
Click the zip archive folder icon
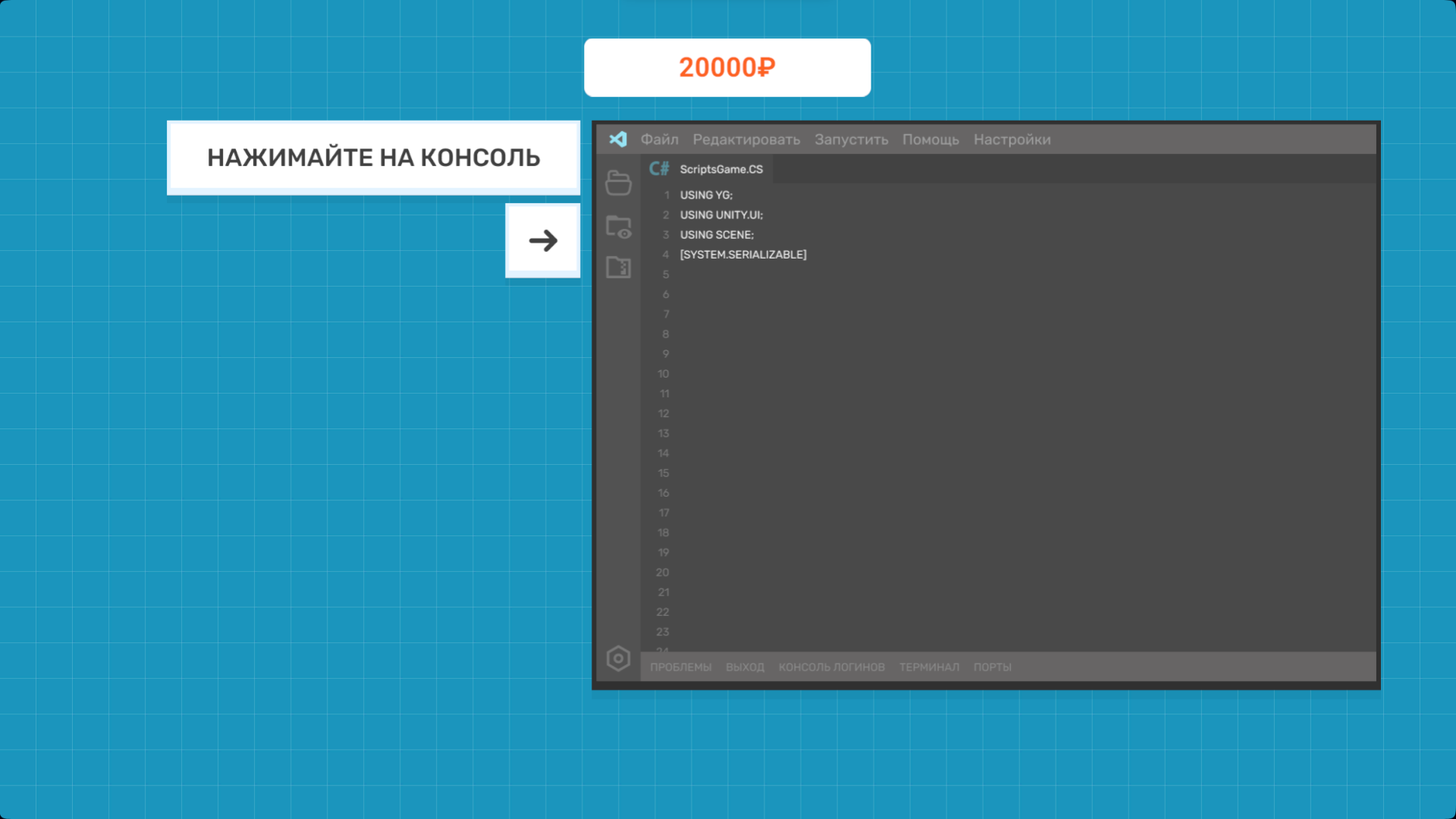[x=618, y=267]
